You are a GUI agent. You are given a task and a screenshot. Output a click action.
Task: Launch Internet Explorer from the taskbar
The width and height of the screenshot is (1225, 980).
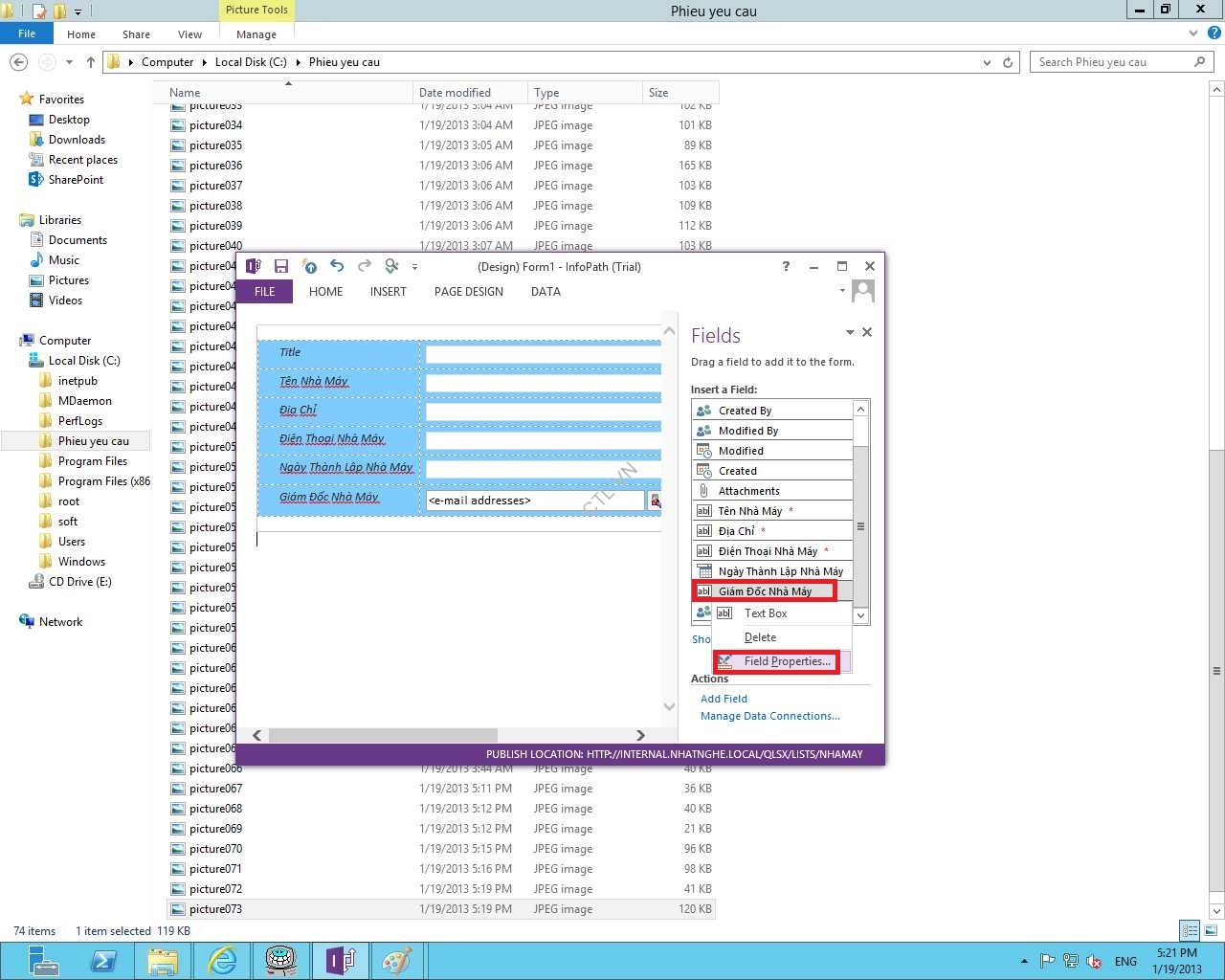tap(222, 960)
